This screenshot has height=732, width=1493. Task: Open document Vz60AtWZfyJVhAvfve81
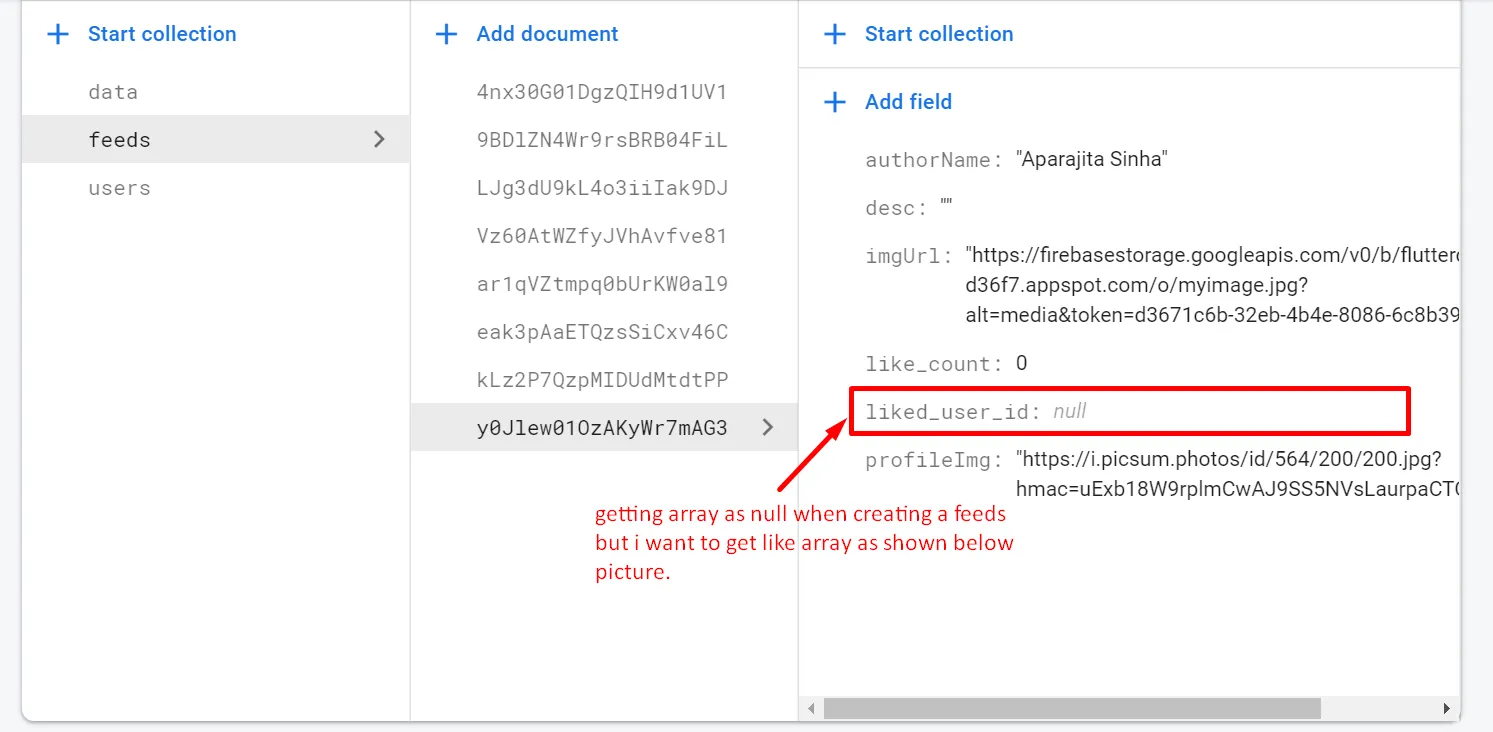[x=604, y=236]
